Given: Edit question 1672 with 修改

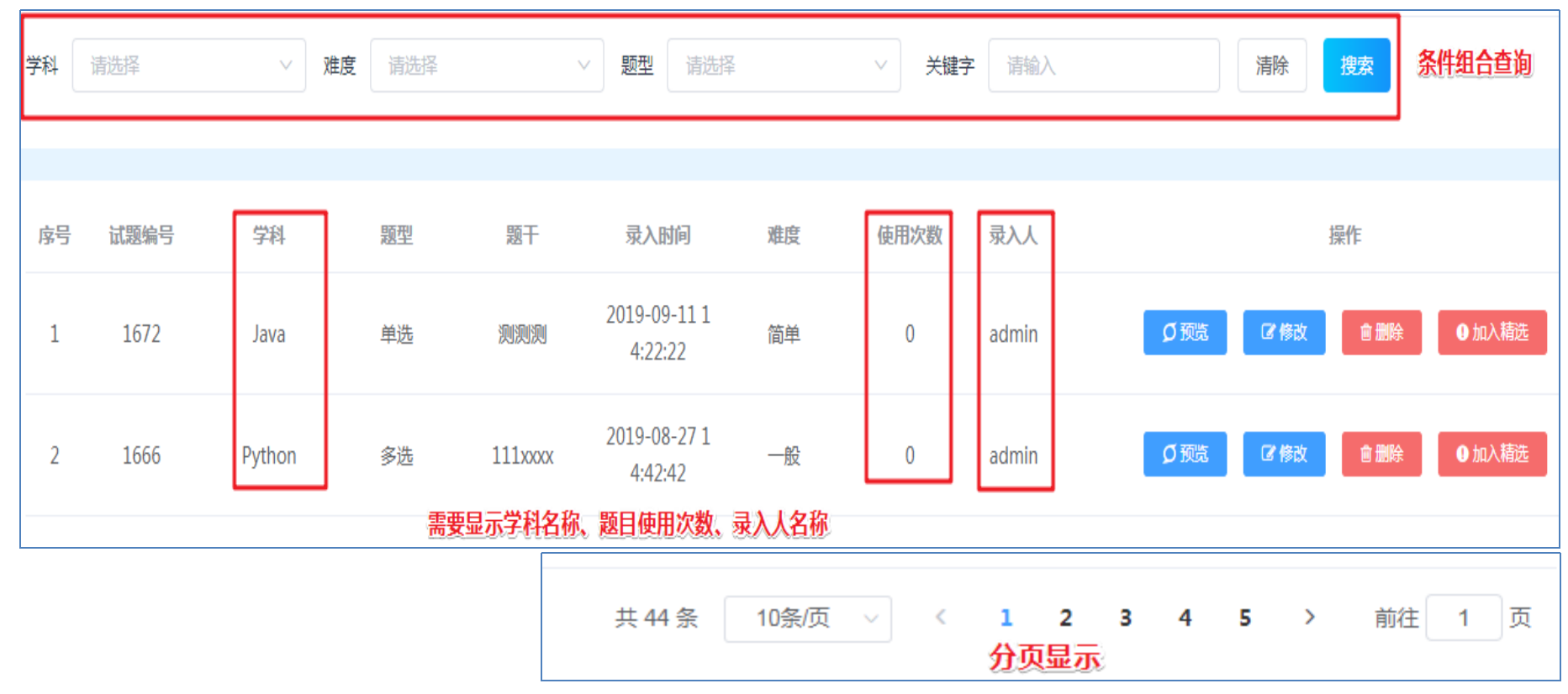Looking at the screenshot, I should pos(1284,333).
